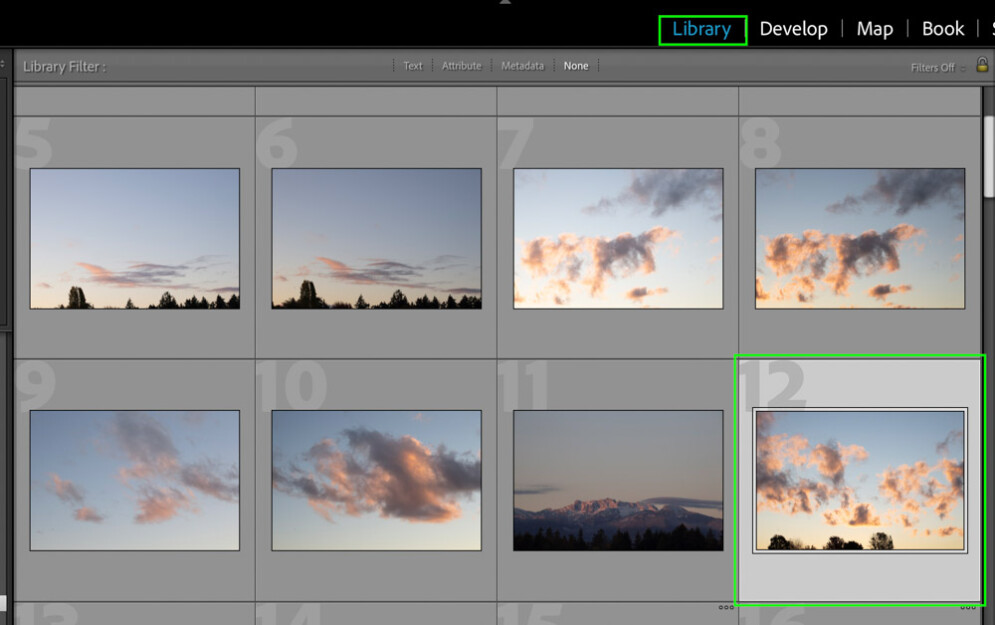Click the three-dot badge below photo 12
The image size is (995, 625).
(966, 605)
